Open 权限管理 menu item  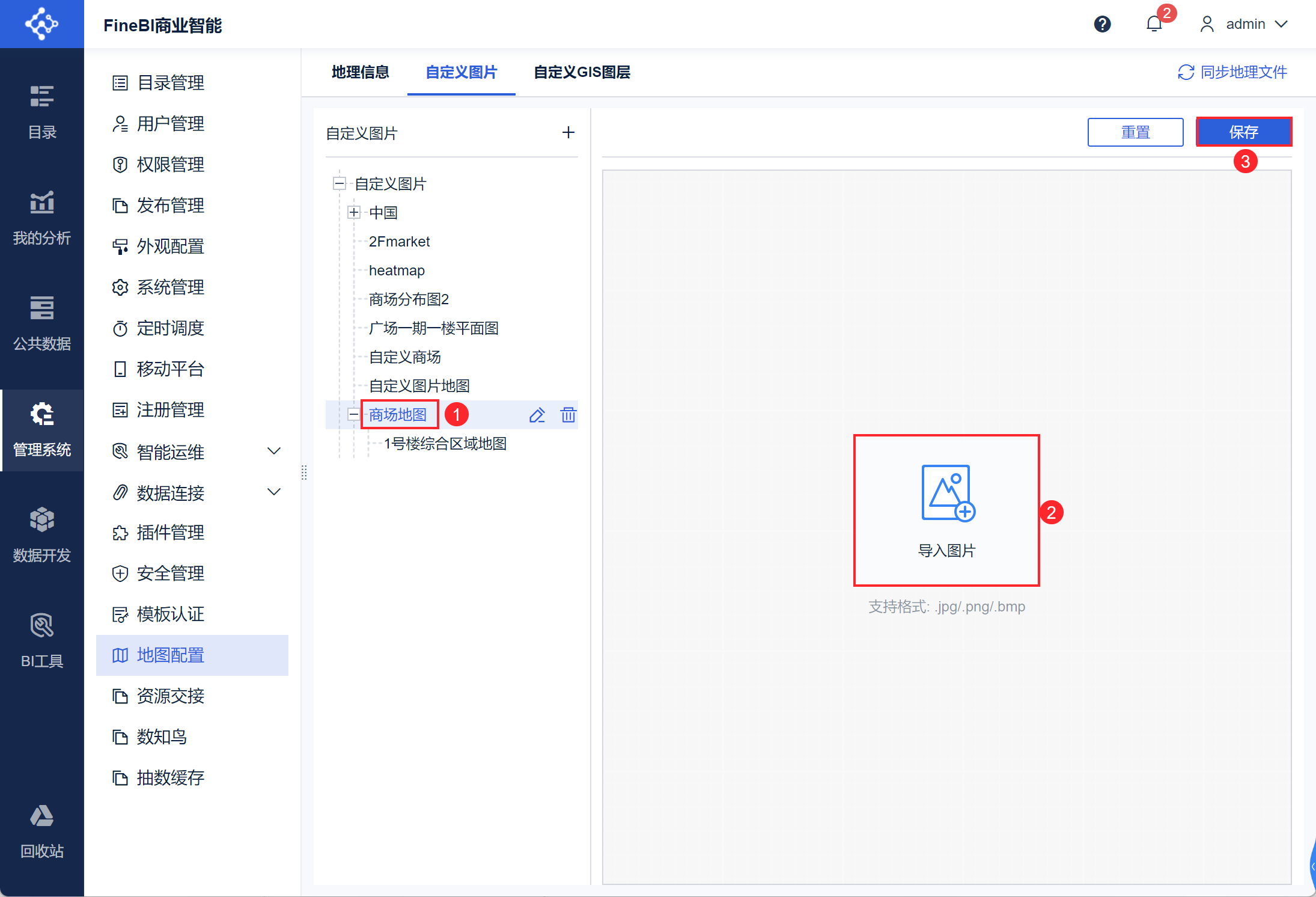(192, 165)
